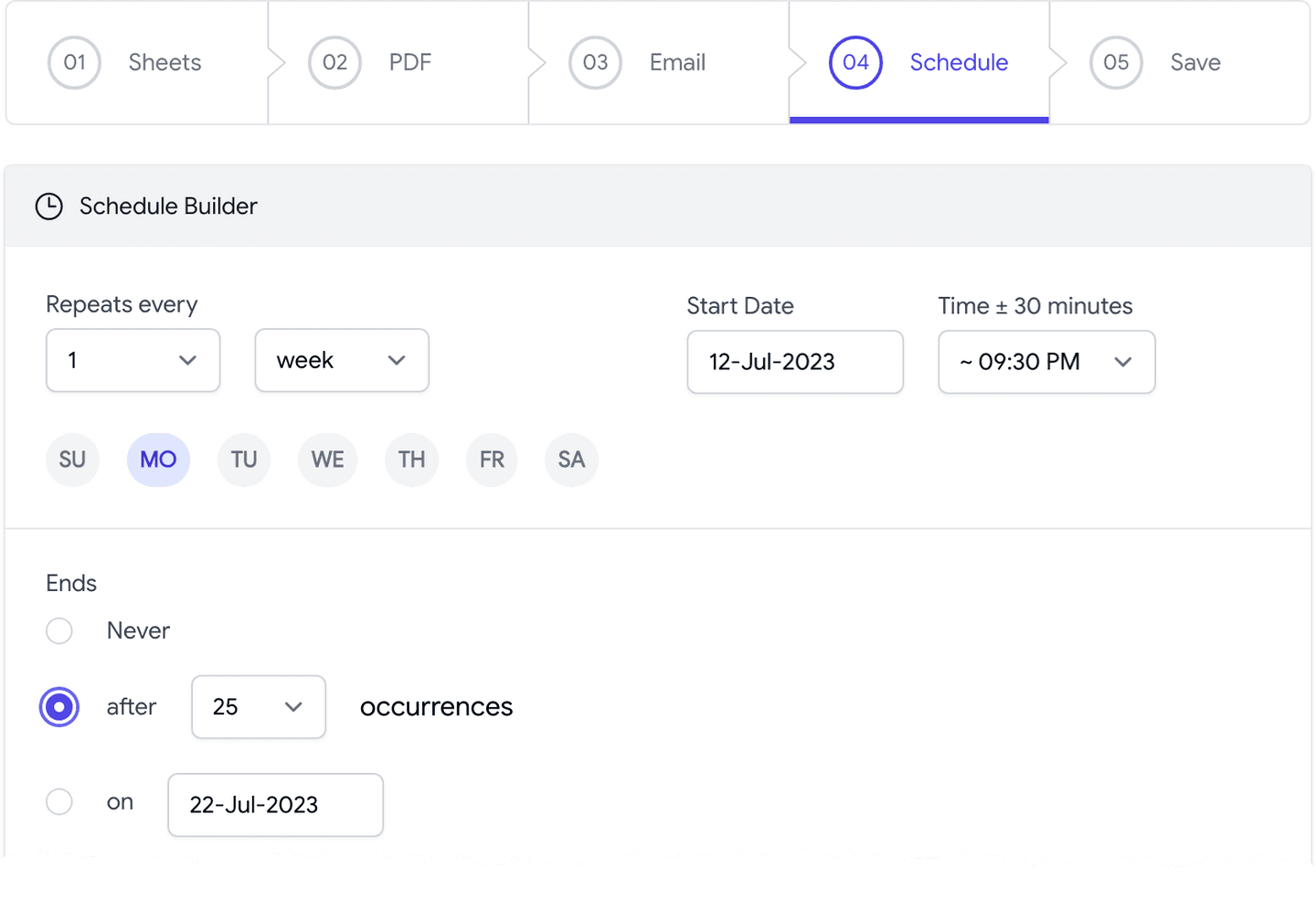1316x910 pixels.
Task: Open the time 09:30 PM dropdown
Action: click(x=1046, y=362)
